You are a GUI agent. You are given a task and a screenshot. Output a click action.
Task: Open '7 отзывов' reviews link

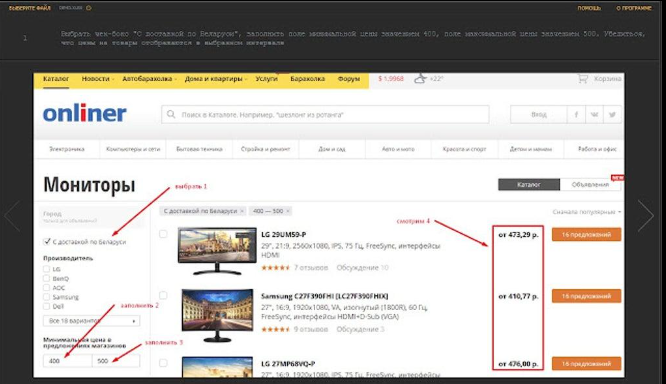point(311,268)
